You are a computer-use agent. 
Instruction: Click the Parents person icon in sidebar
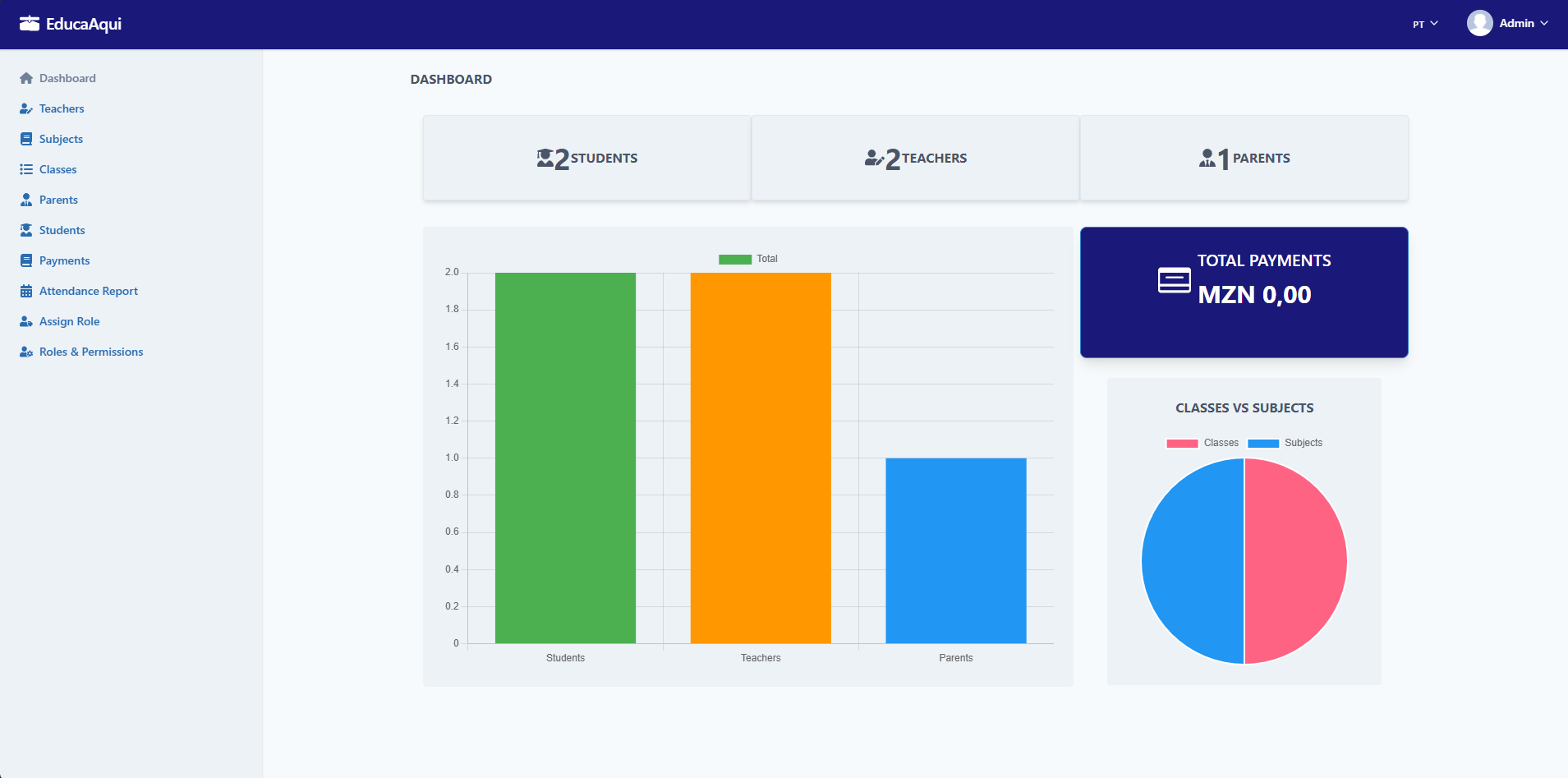26,200
